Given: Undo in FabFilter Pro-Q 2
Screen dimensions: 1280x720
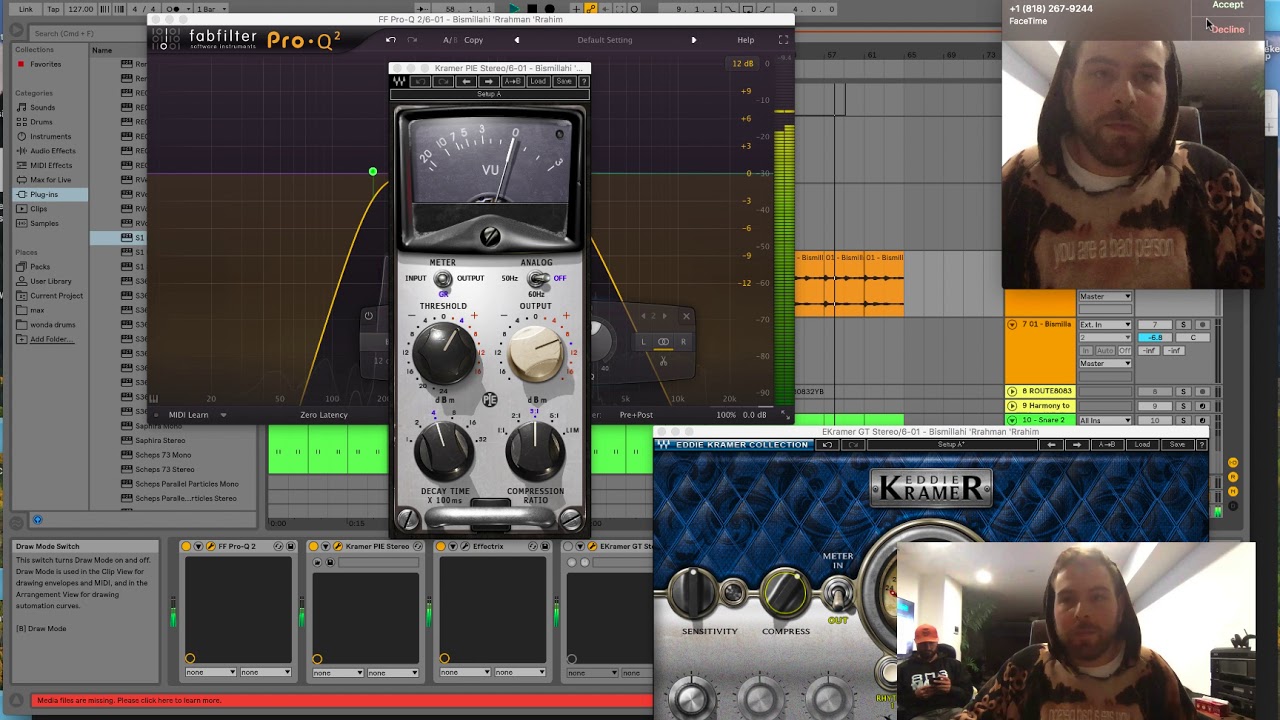Looking at the screenshot, I should (391, 40).
